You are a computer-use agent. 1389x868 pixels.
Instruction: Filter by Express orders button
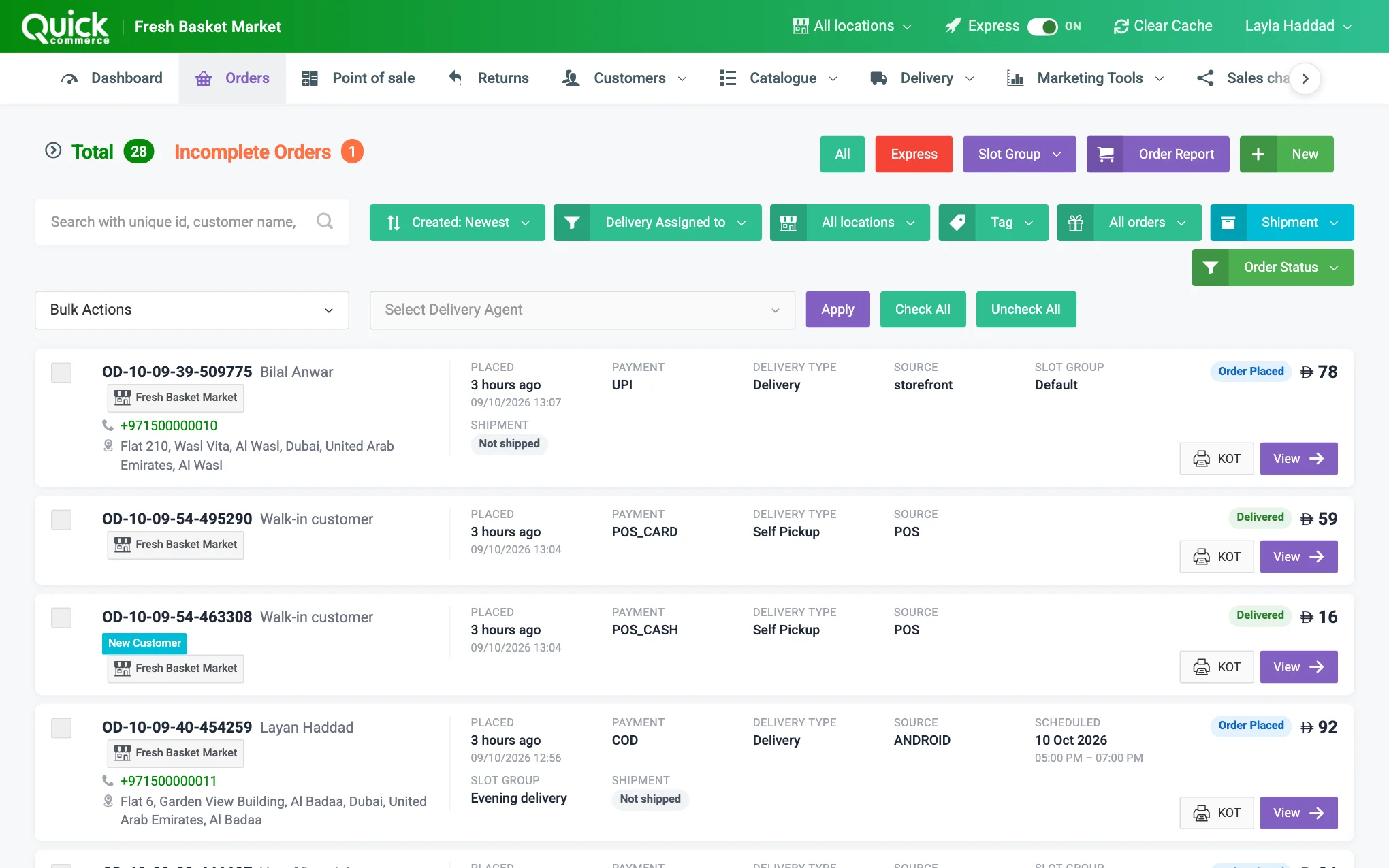914,155
